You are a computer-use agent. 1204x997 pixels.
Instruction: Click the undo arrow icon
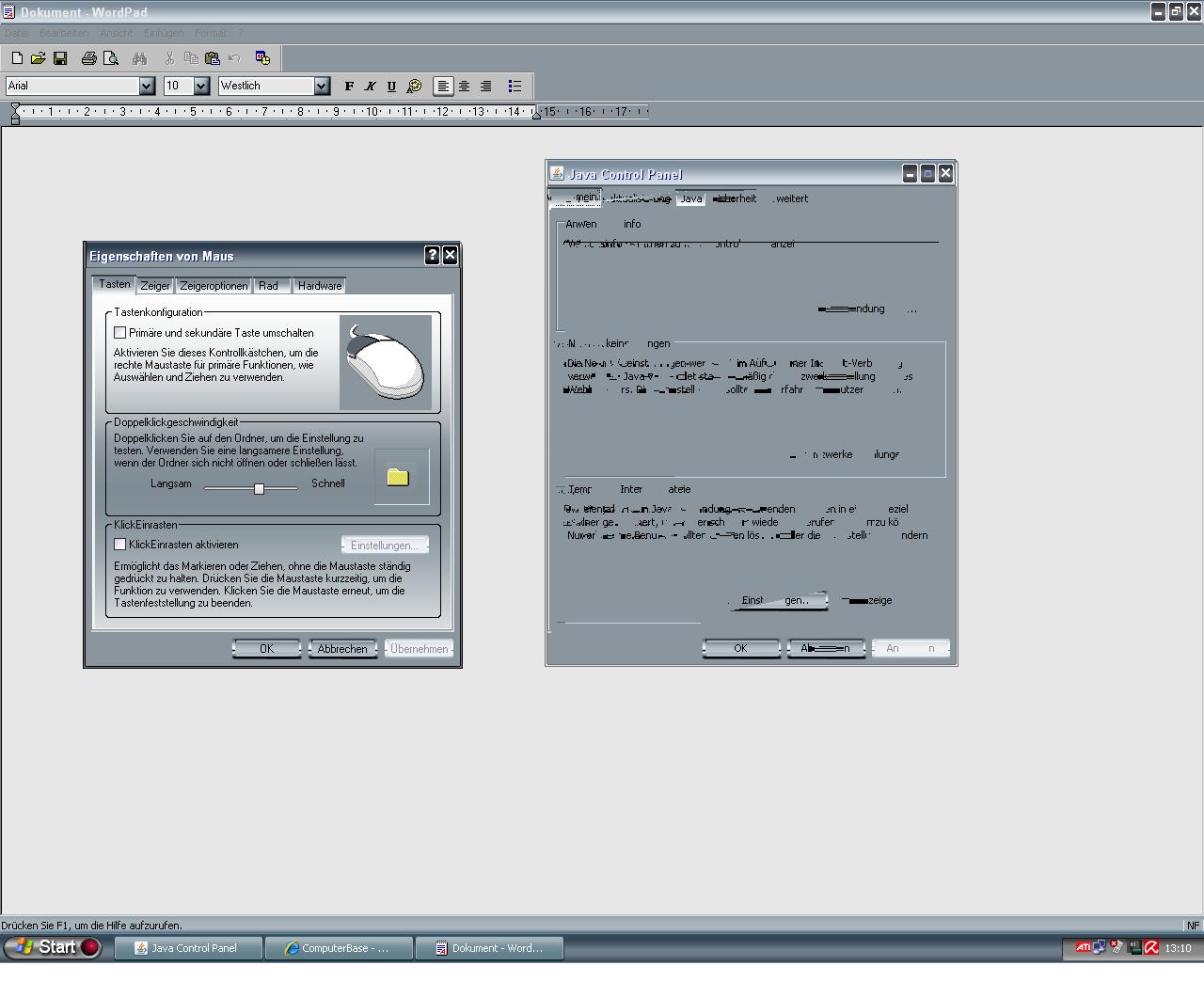click(234, 58)
